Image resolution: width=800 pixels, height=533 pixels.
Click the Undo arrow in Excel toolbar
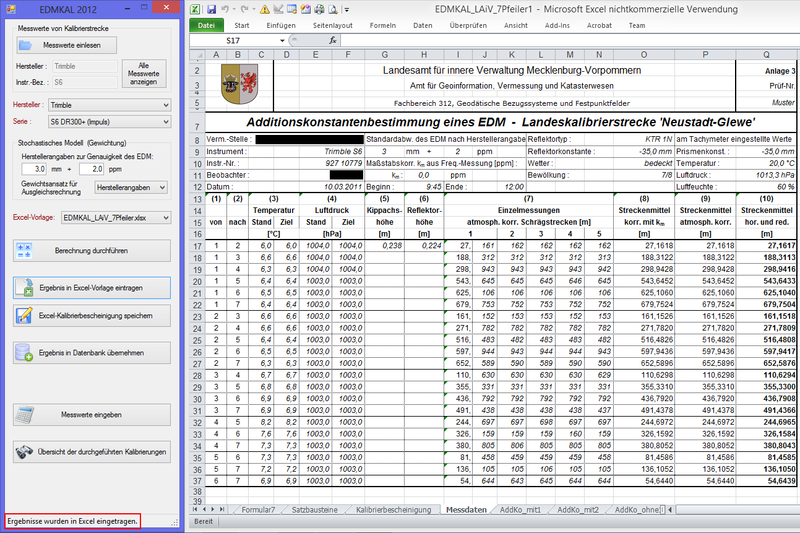pyautogui.click(x=225, y=9)
